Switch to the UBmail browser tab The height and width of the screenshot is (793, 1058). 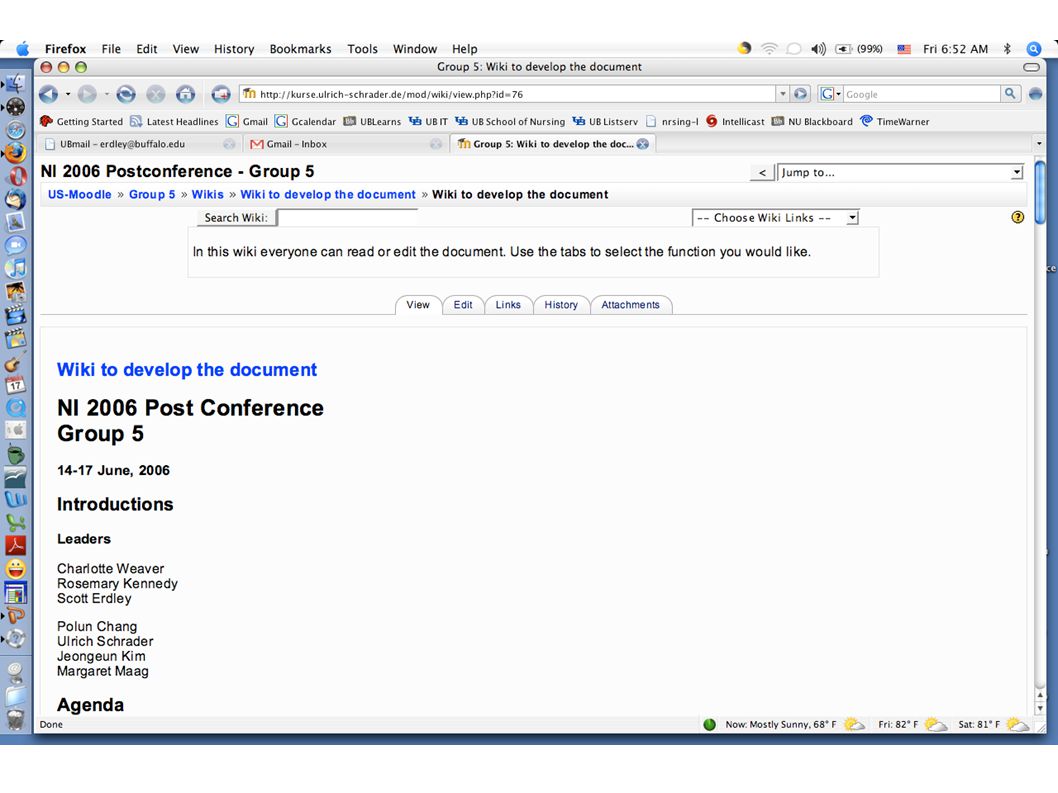[x=138, y=144]
